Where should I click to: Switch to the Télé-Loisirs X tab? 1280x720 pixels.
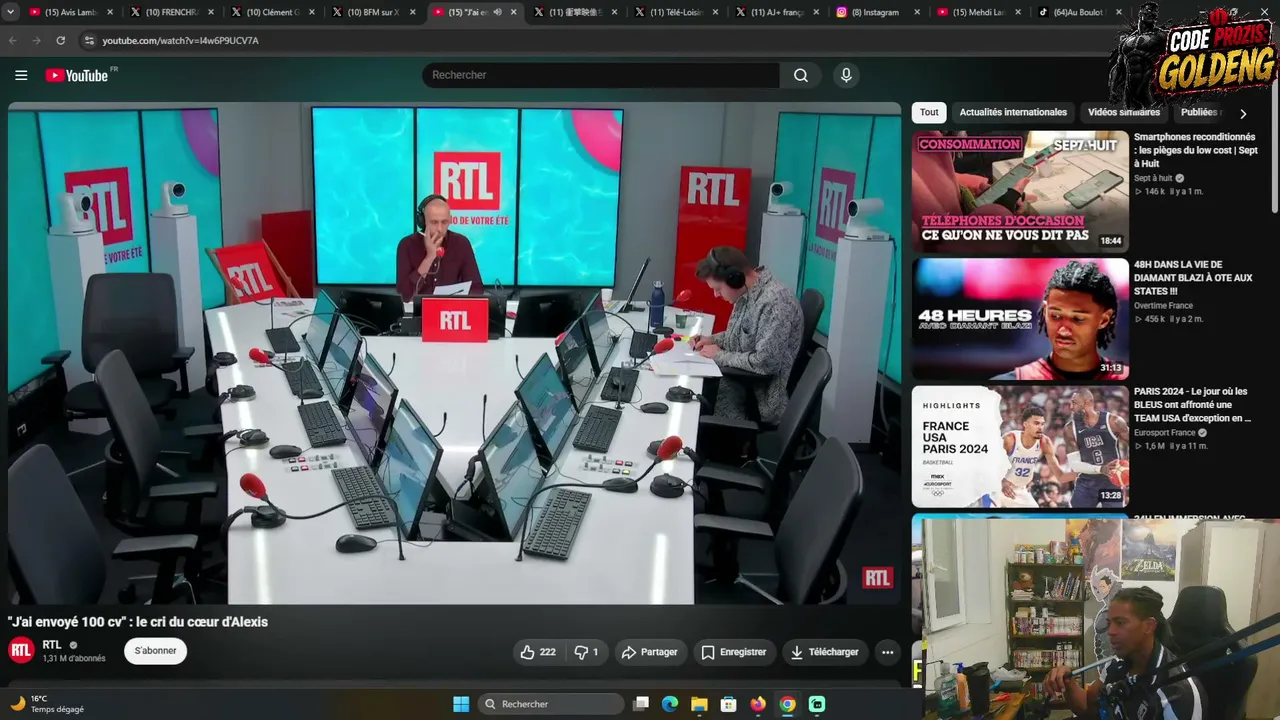pyautogui.click(x=674, y=12)
